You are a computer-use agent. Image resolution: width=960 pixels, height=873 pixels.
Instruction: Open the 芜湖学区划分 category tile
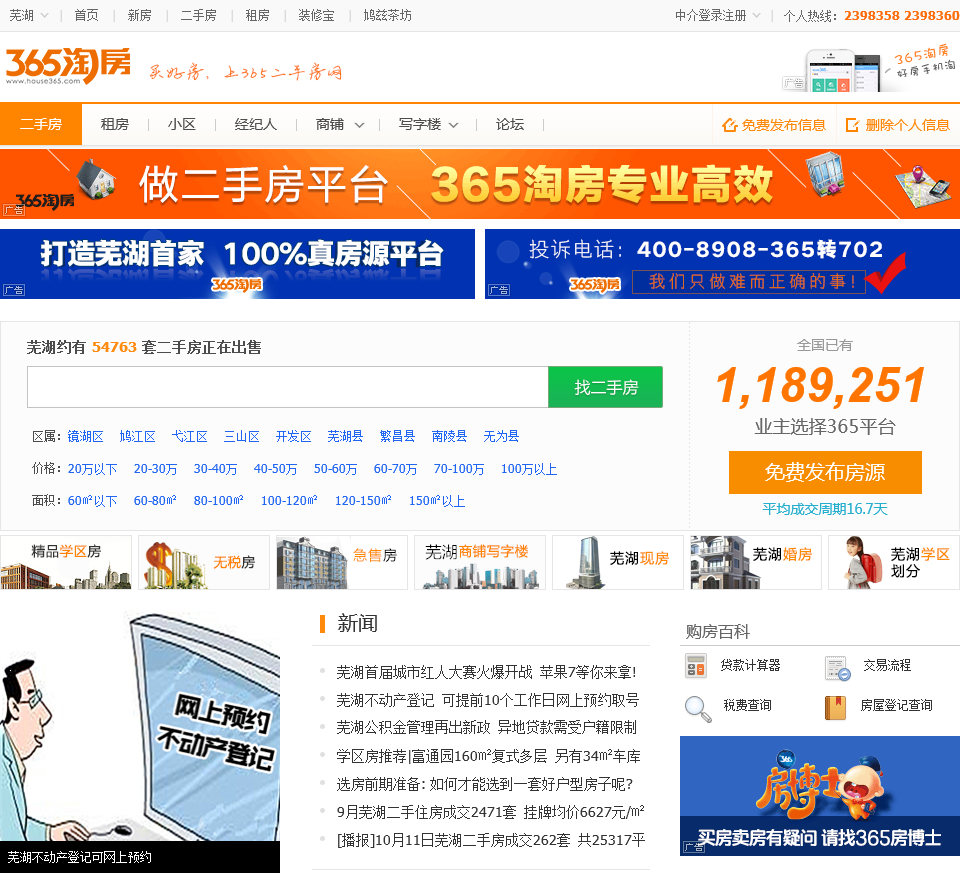[x=894, y=562]
